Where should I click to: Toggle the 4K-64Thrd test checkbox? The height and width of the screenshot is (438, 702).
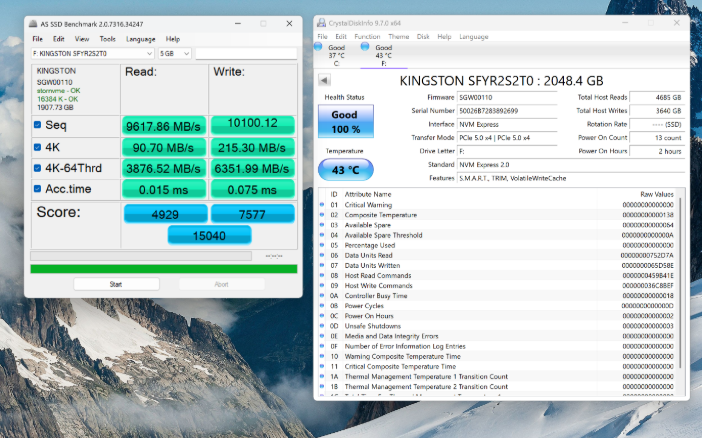click(x=38, y=168)
